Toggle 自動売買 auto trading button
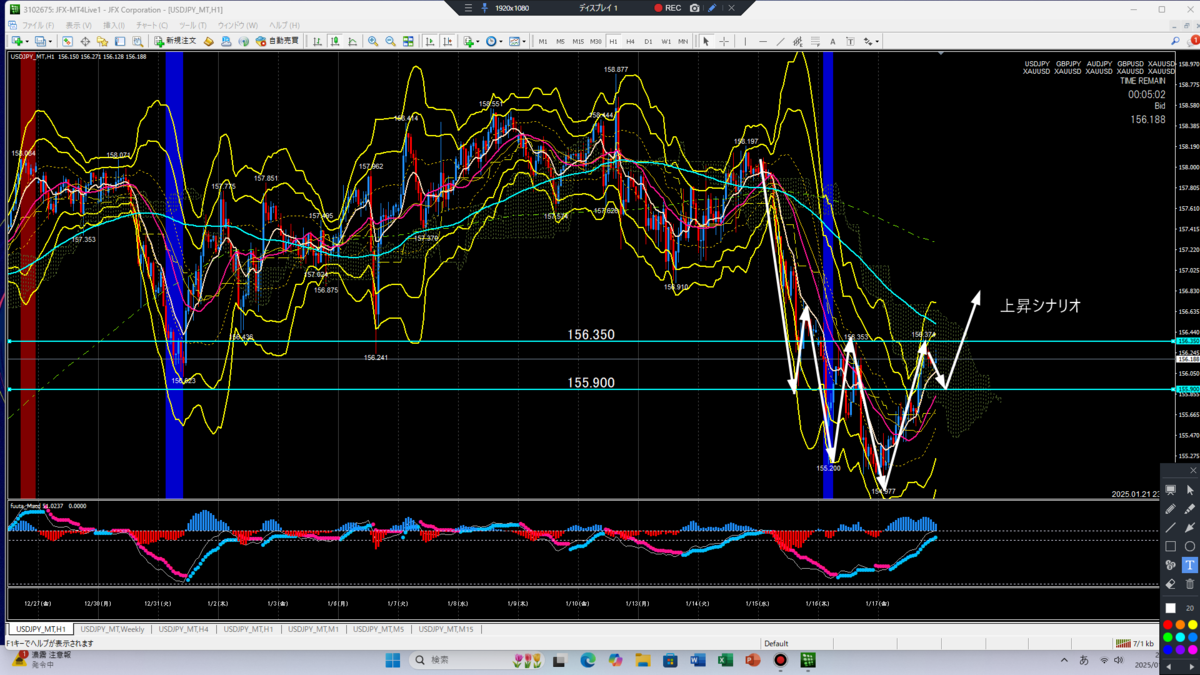The height and width of the screenshot is (675, 1200). coord(277,42)
